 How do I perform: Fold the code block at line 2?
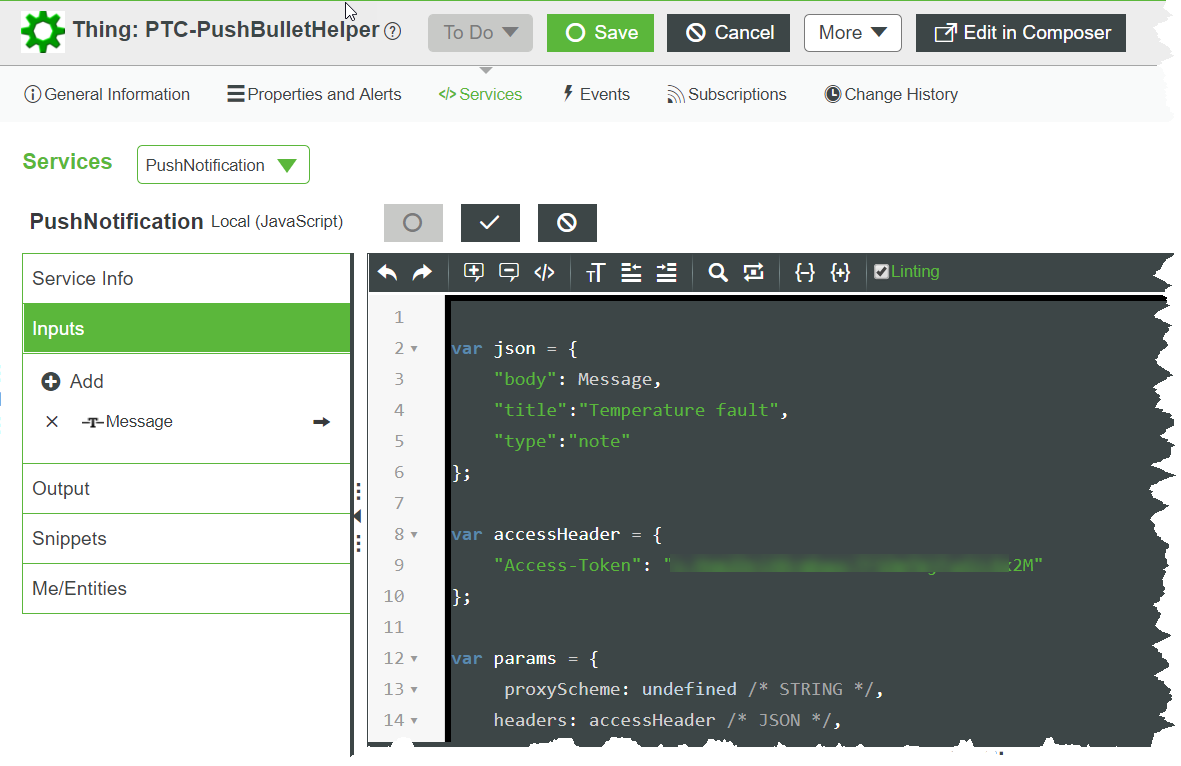click(x=414, y=349)
